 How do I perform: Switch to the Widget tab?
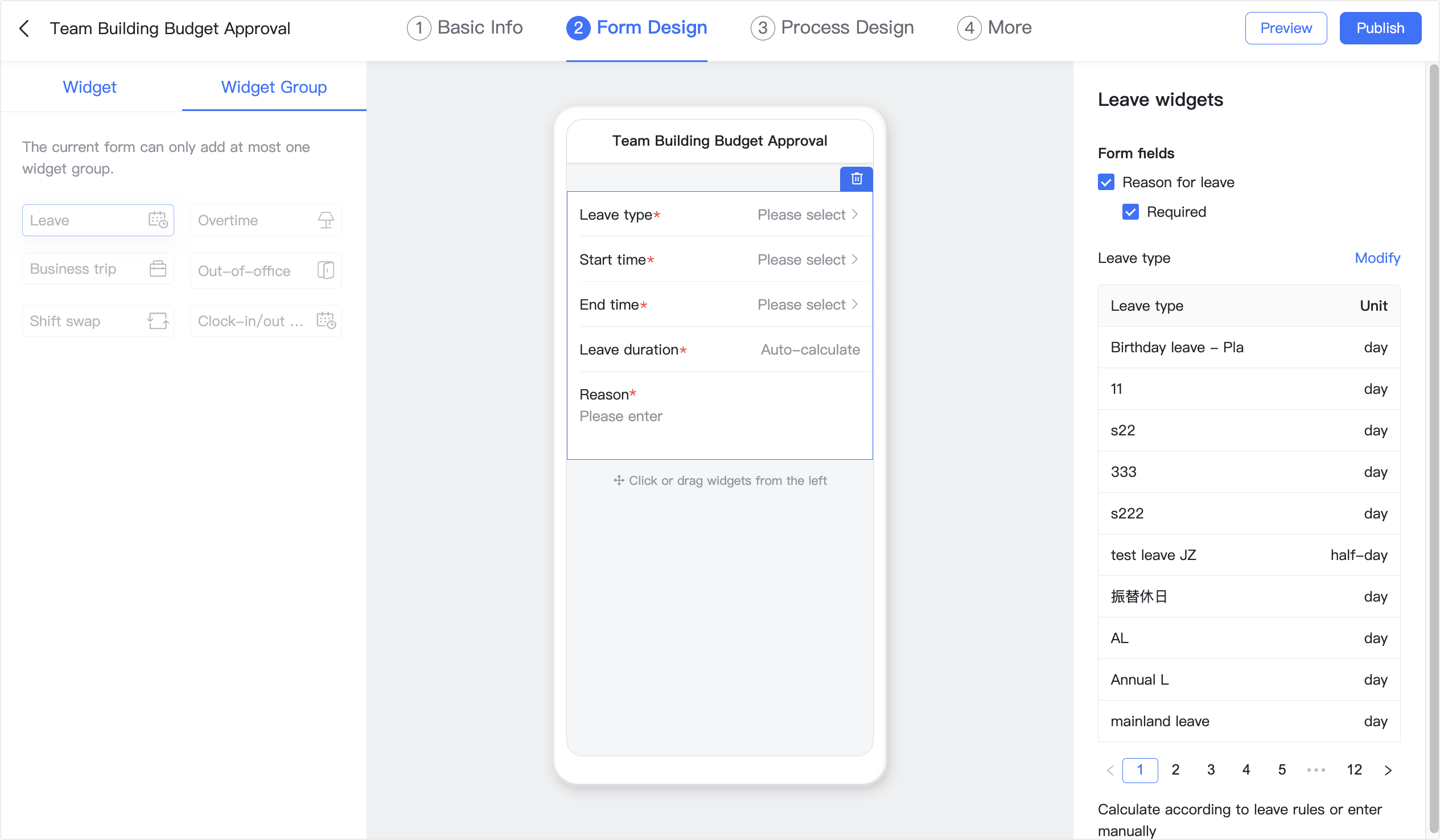[x=89, y=87]
